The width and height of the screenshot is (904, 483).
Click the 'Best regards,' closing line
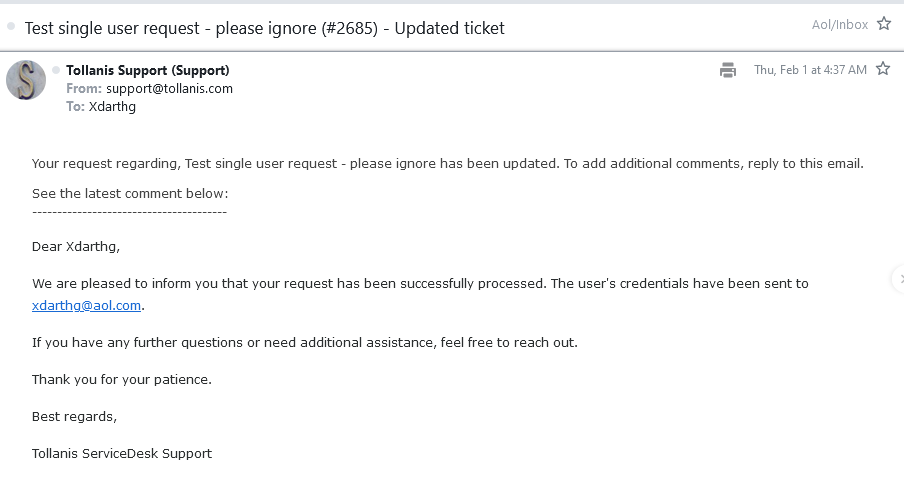(x=74, y=416)
